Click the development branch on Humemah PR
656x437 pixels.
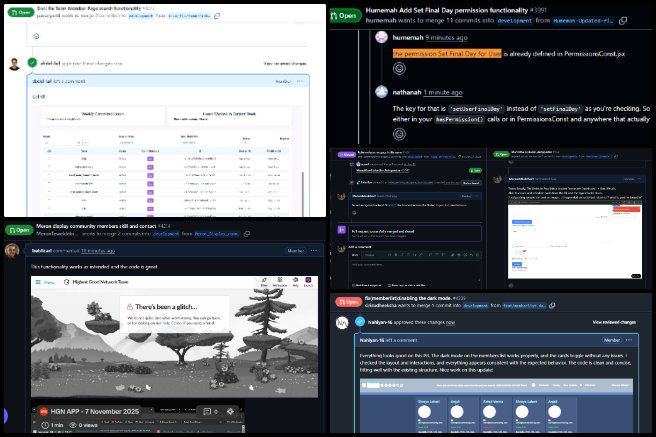tap(515, 20)
